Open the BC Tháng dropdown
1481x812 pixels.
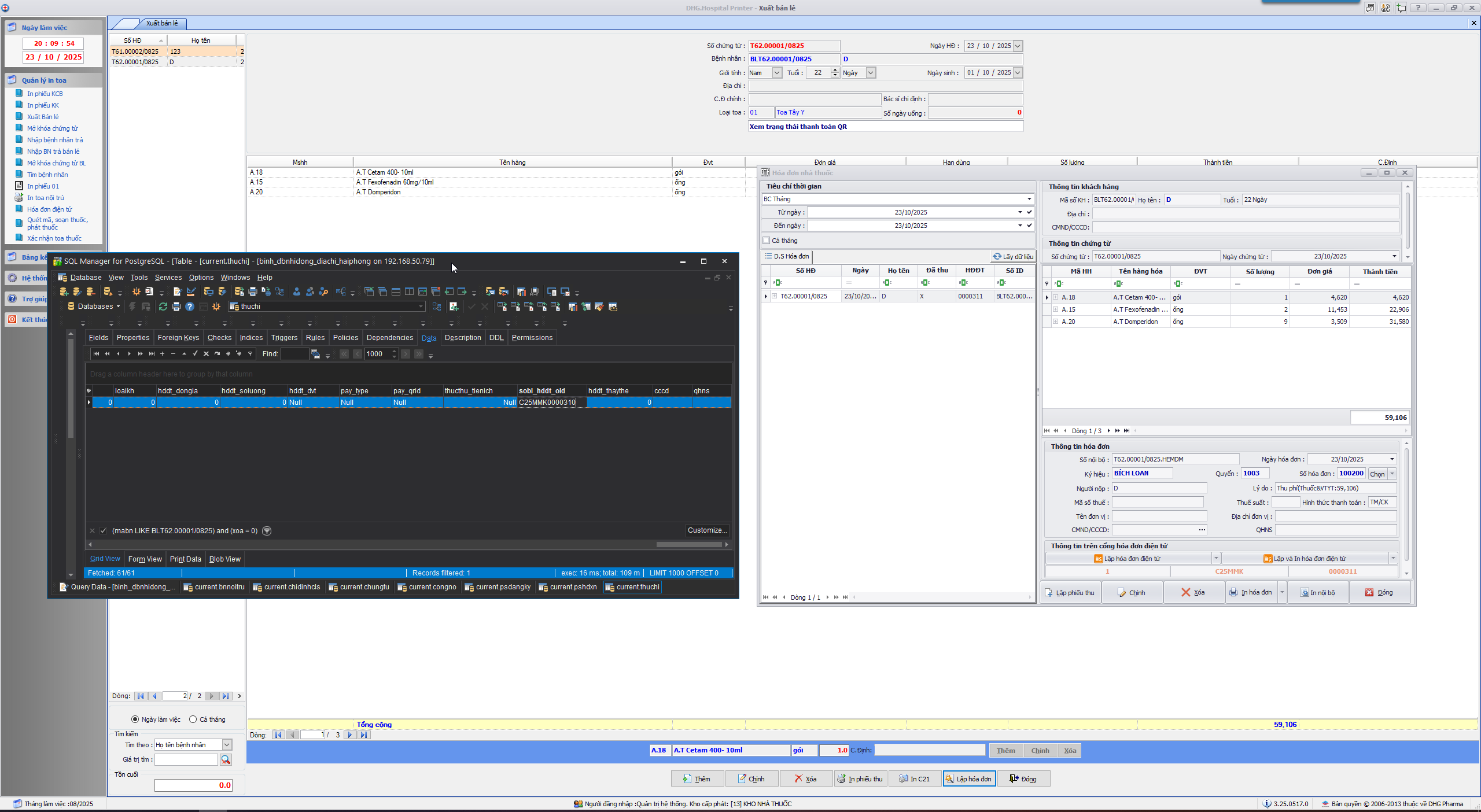(x=1029, y=199)
